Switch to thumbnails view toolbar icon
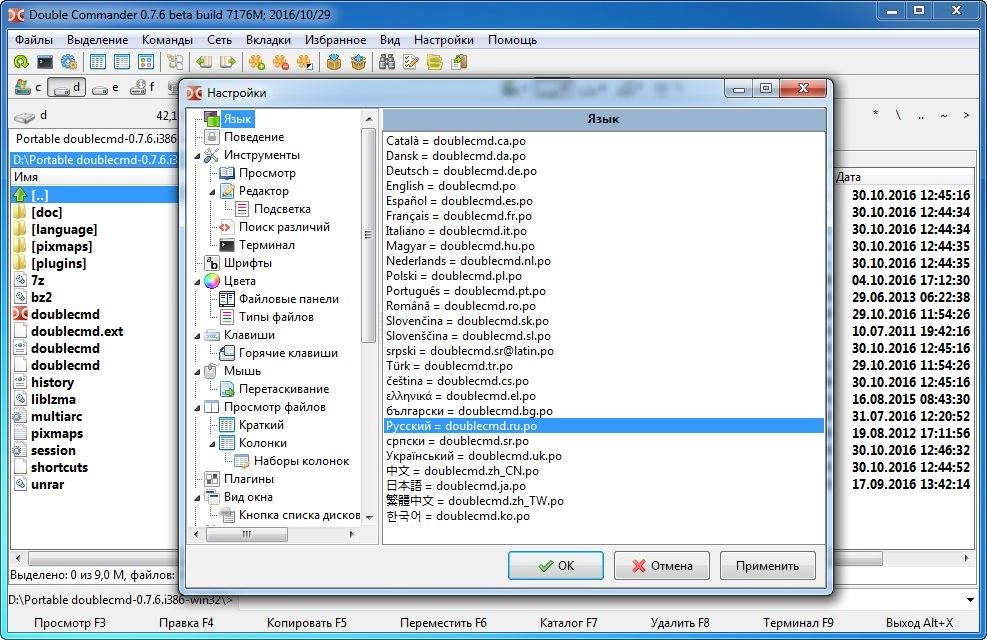The image size is (987, 640). click(x=145, y=62)
